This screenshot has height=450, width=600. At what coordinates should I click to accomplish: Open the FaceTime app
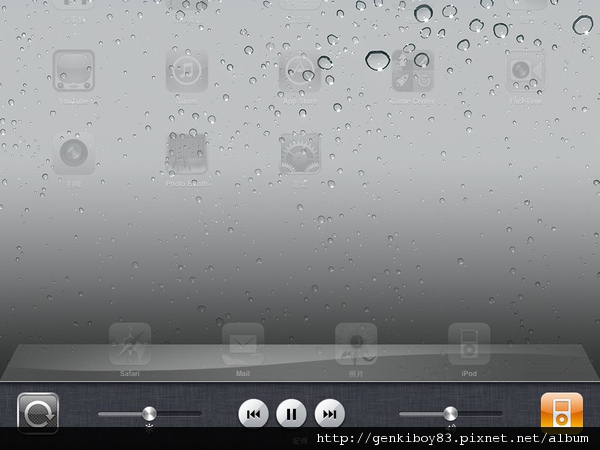(x=526, y=72)
